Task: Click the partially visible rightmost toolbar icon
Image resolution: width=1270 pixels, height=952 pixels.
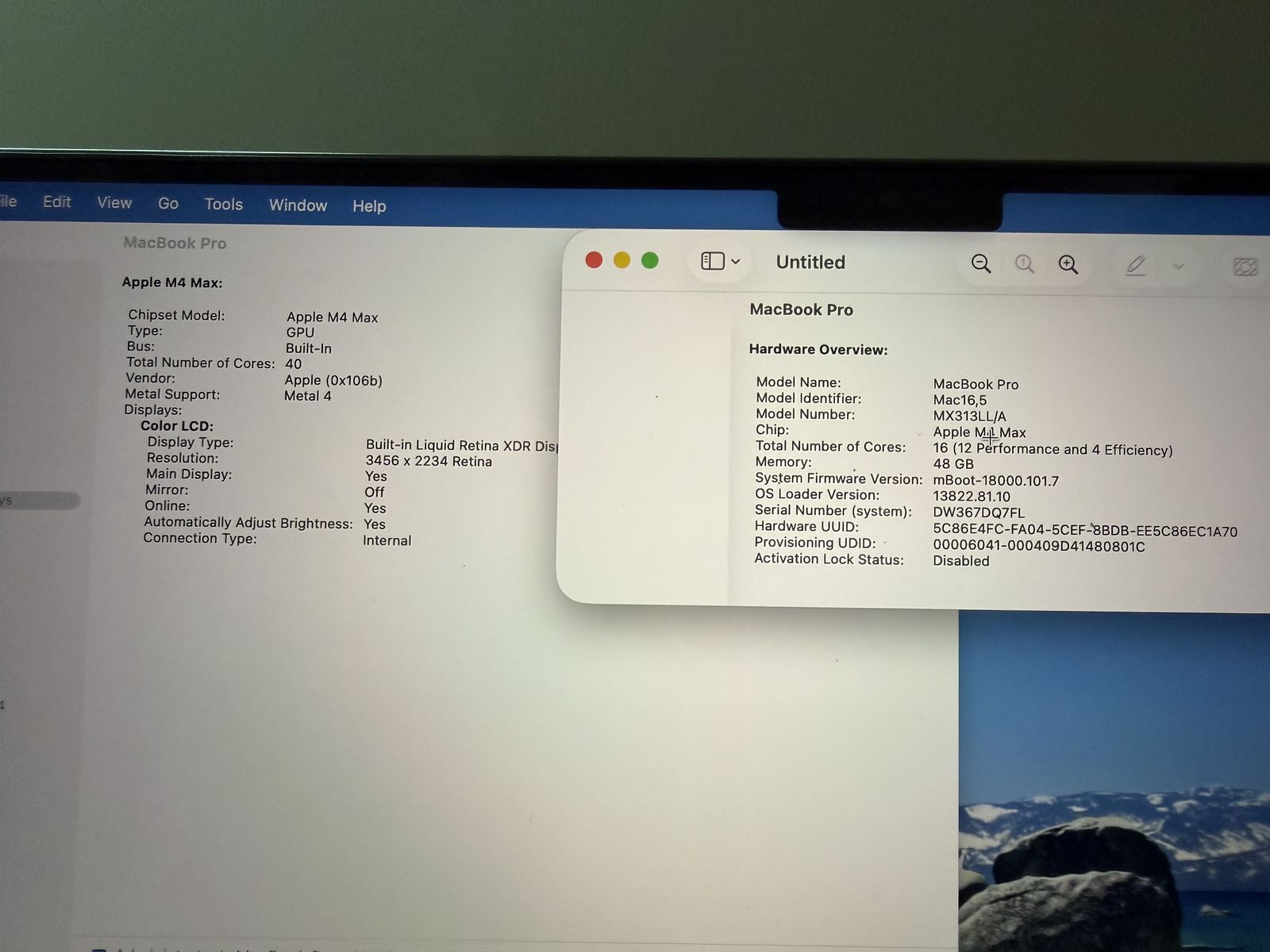Action: (1245, 267)
